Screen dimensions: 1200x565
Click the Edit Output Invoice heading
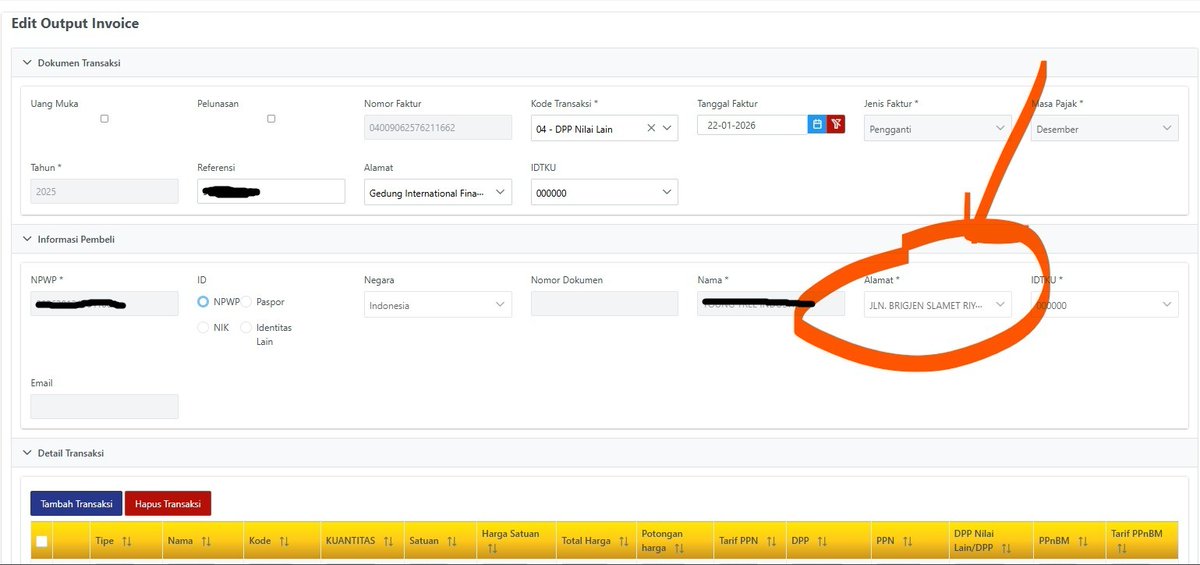pos(75,23)
